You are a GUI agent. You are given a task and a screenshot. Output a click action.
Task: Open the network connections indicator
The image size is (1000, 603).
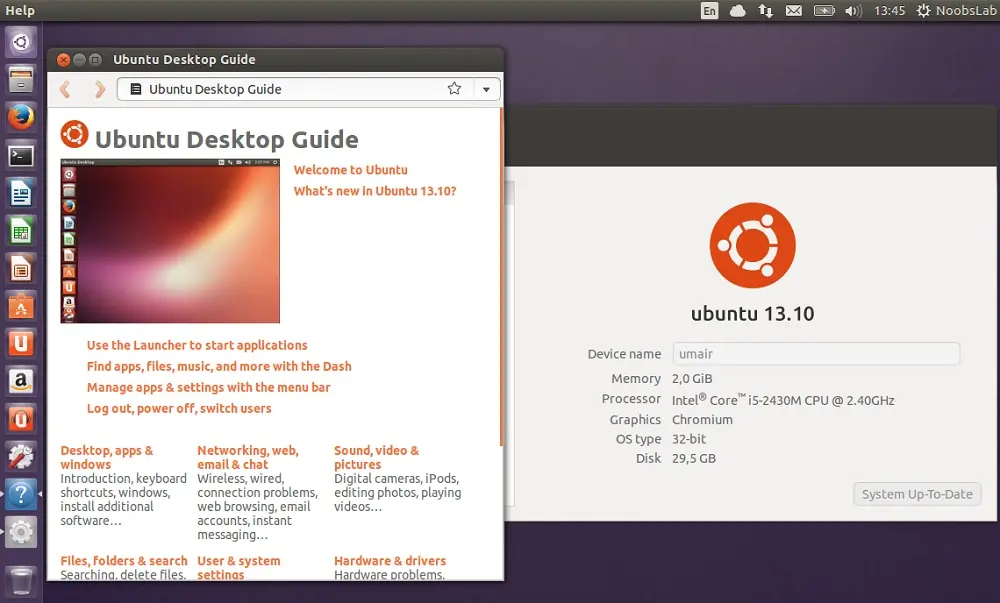pos(765,10)
